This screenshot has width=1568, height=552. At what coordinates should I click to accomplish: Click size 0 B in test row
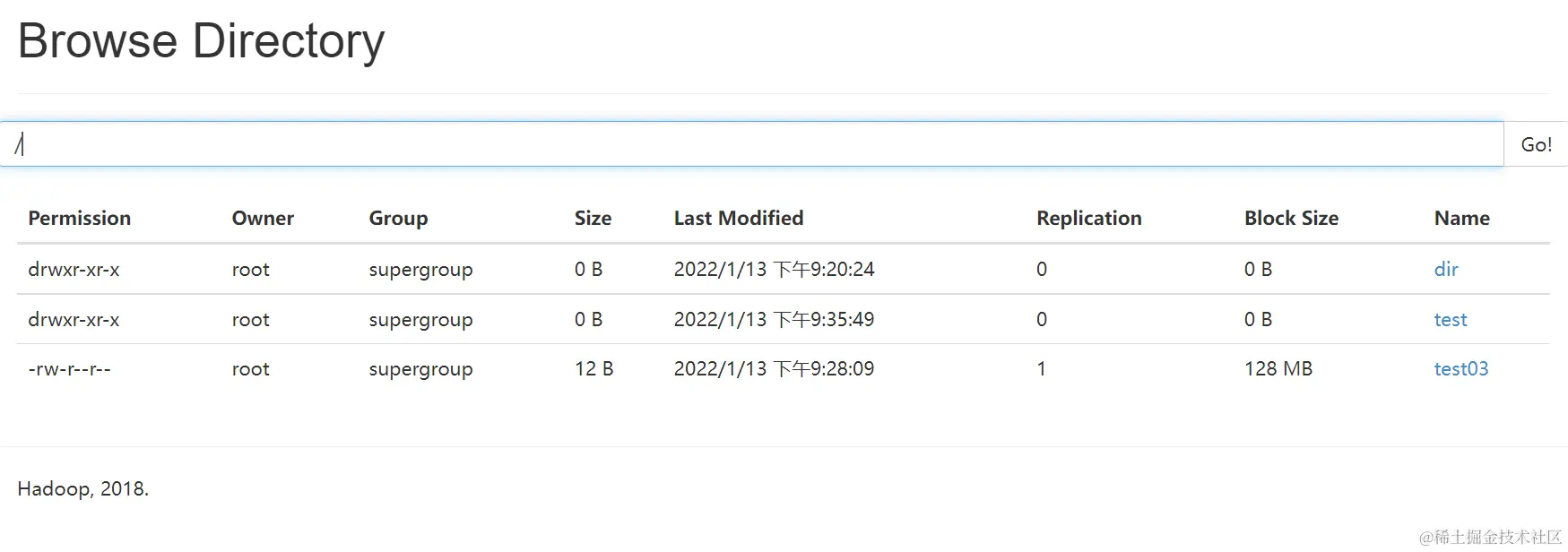[x=588, y=319]
